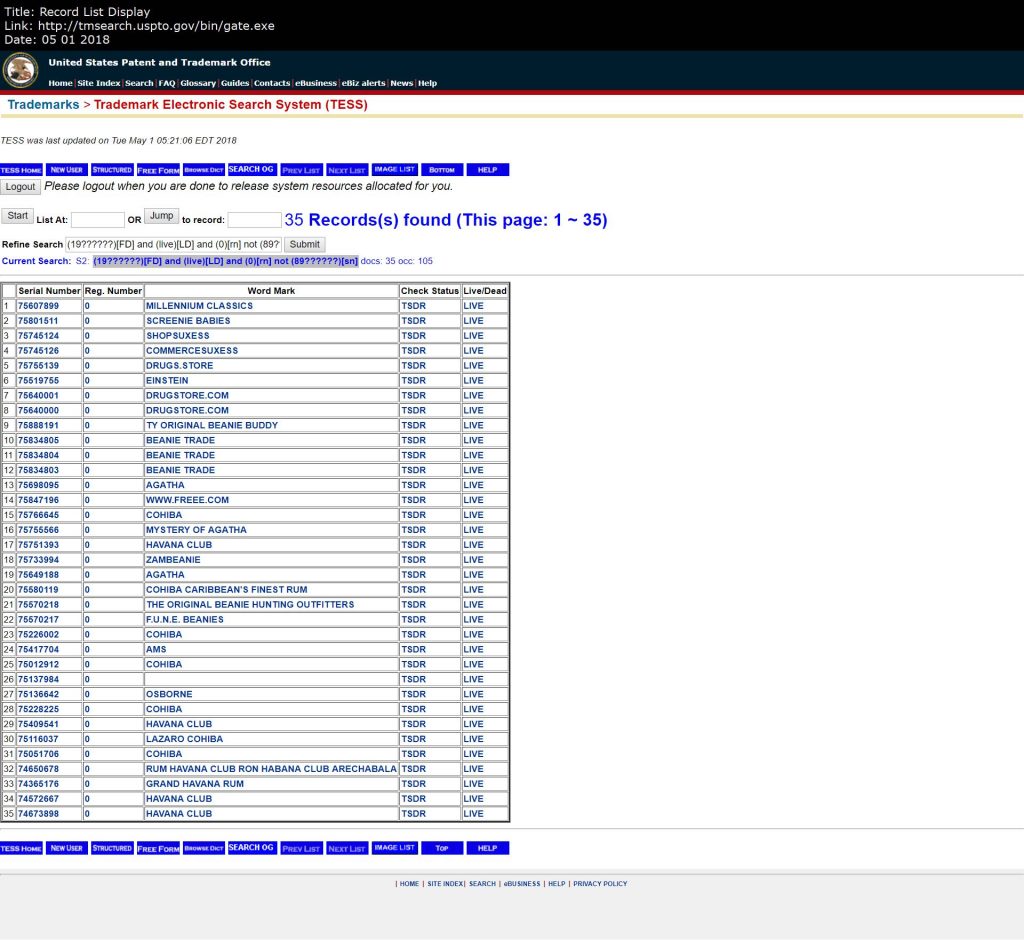Focus the List At input field

tap(97, 220)
